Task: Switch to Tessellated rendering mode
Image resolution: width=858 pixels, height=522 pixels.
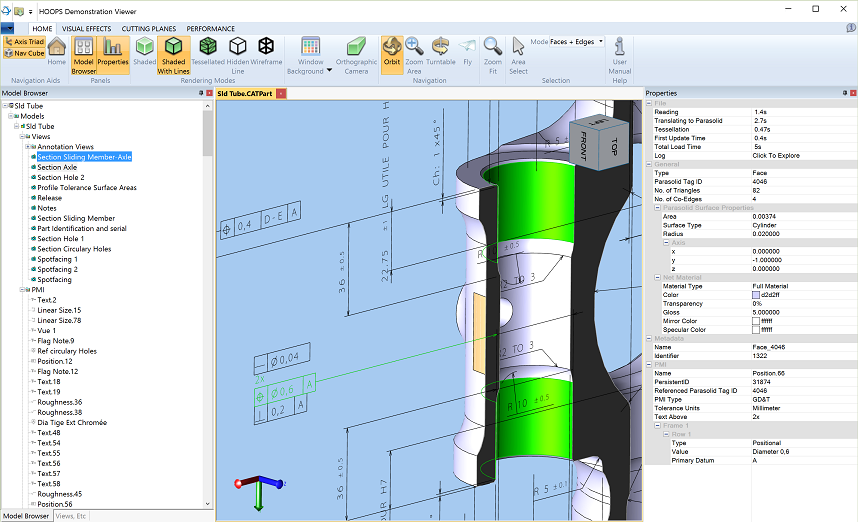Action: point(208,50)
